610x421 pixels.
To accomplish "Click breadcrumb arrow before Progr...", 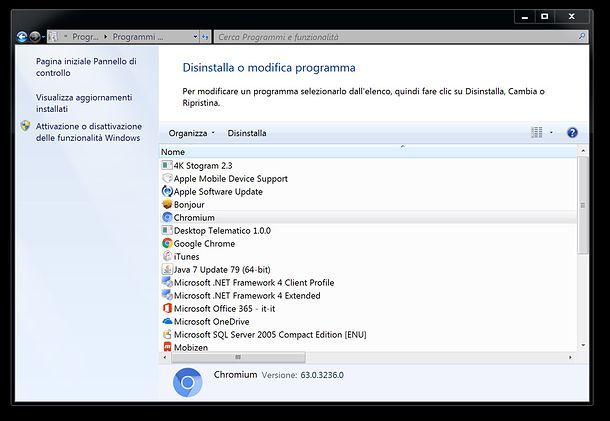I will pyautogui.click(x=65, y=37).
